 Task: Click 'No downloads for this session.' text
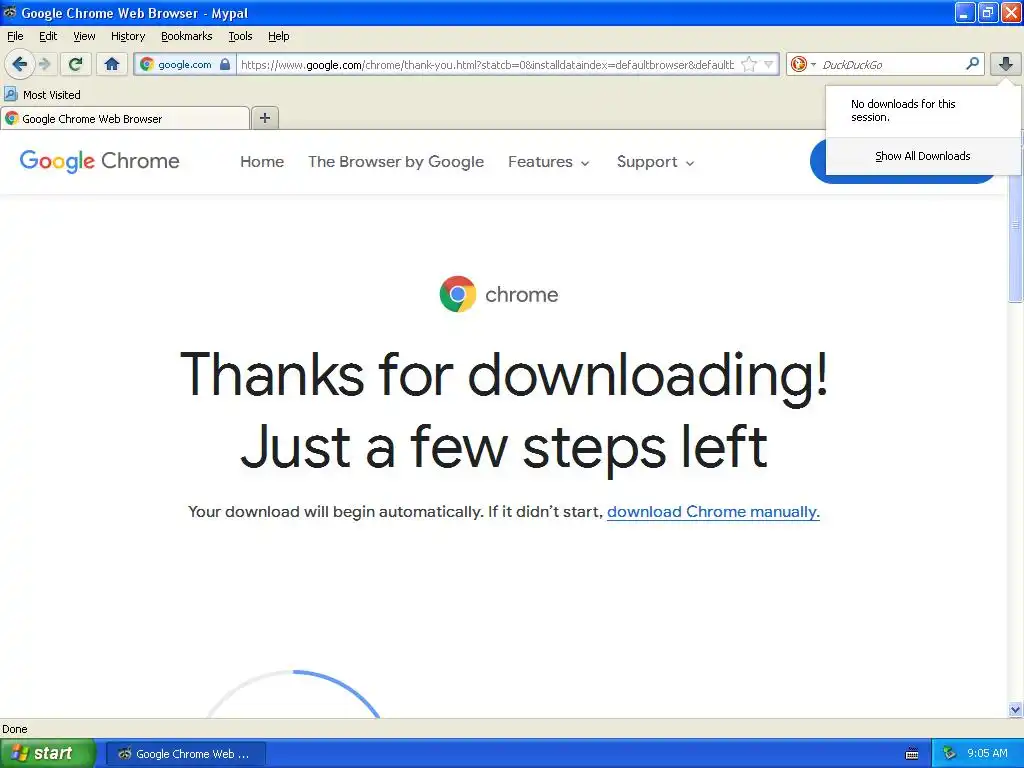(903, 110)
